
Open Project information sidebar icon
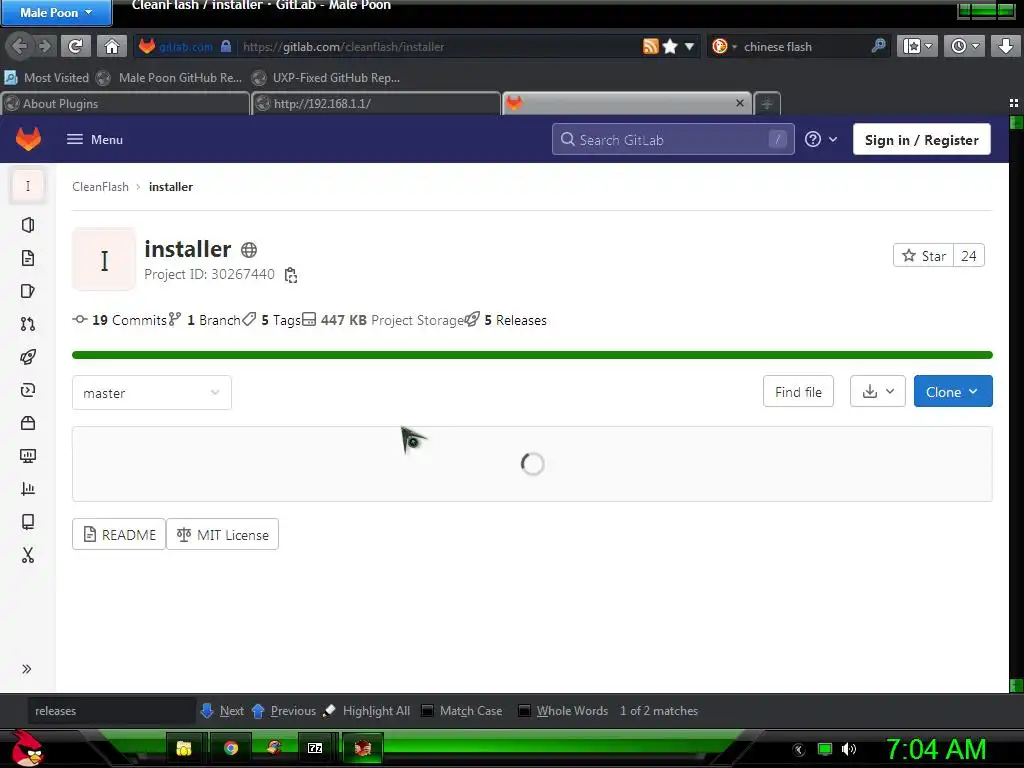coord(27,225)
